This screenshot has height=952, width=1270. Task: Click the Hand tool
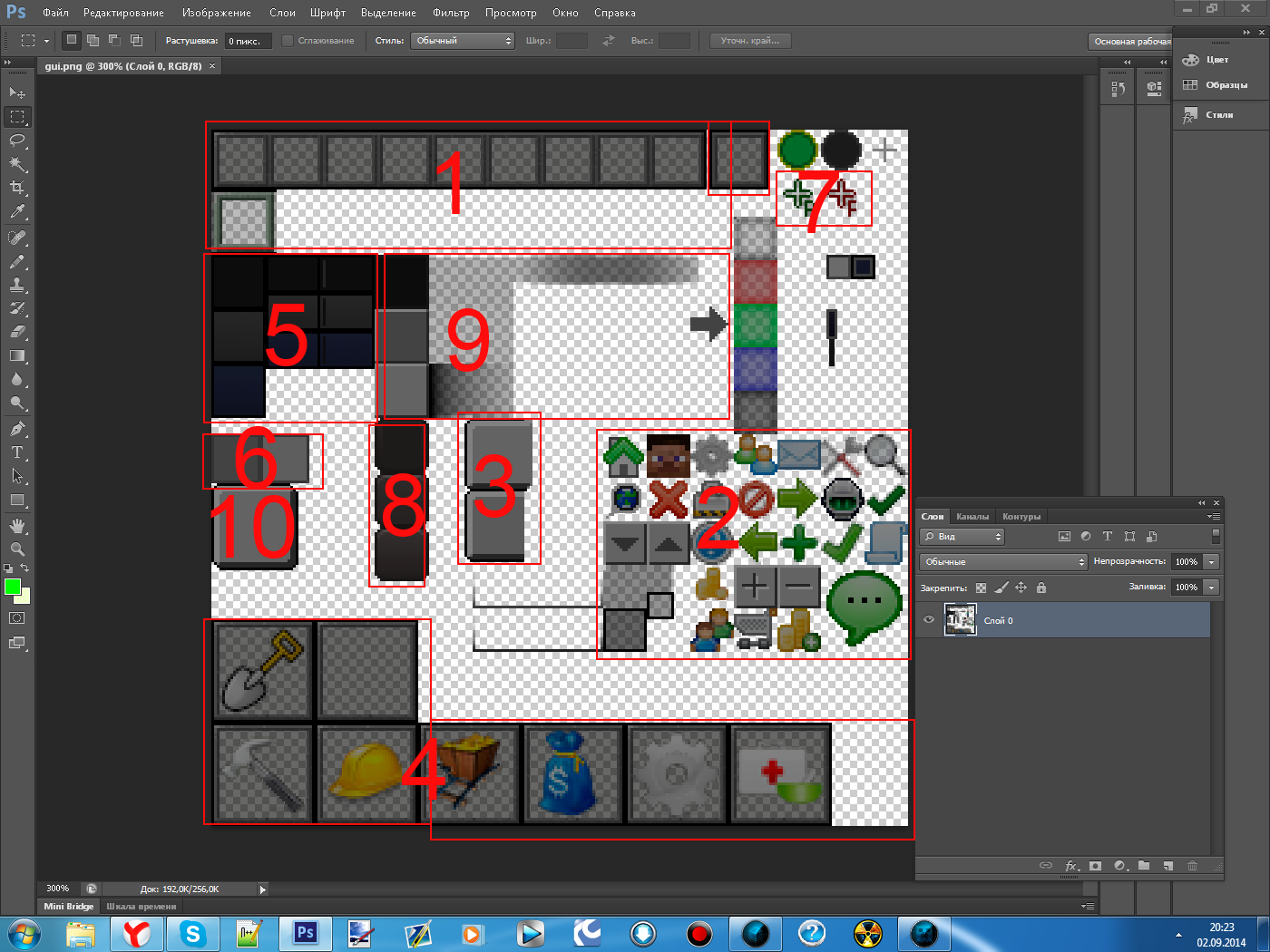pos(17,526)
